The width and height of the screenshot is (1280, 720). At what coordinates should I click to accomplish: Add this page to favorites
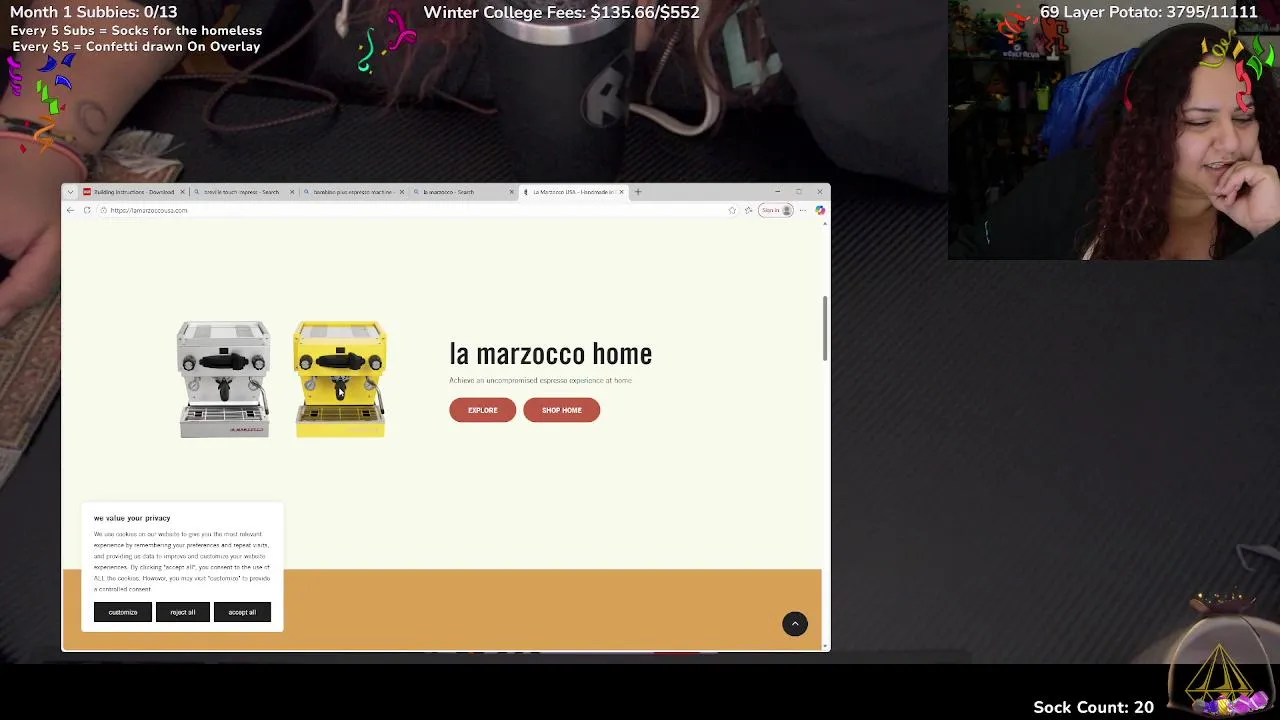[x=732, y=210]
